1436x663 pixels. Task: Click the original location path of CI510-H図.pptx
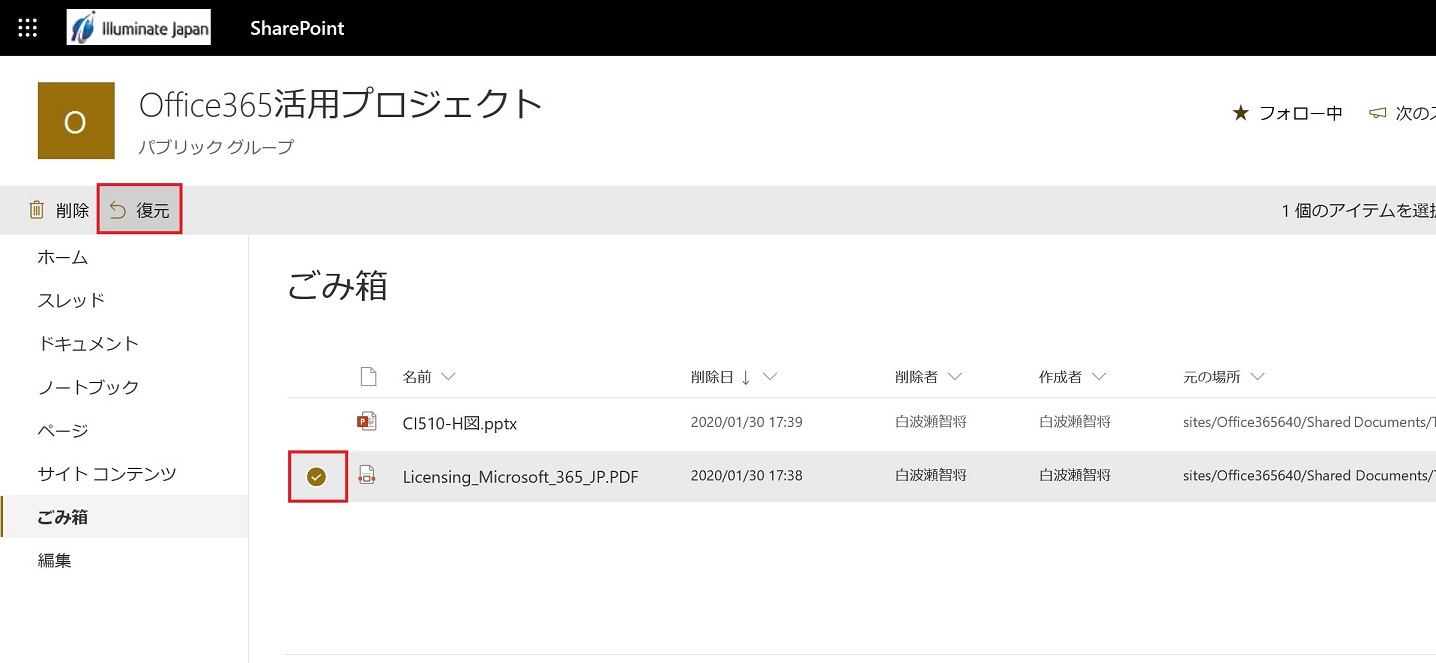[x=1309, y=422]
